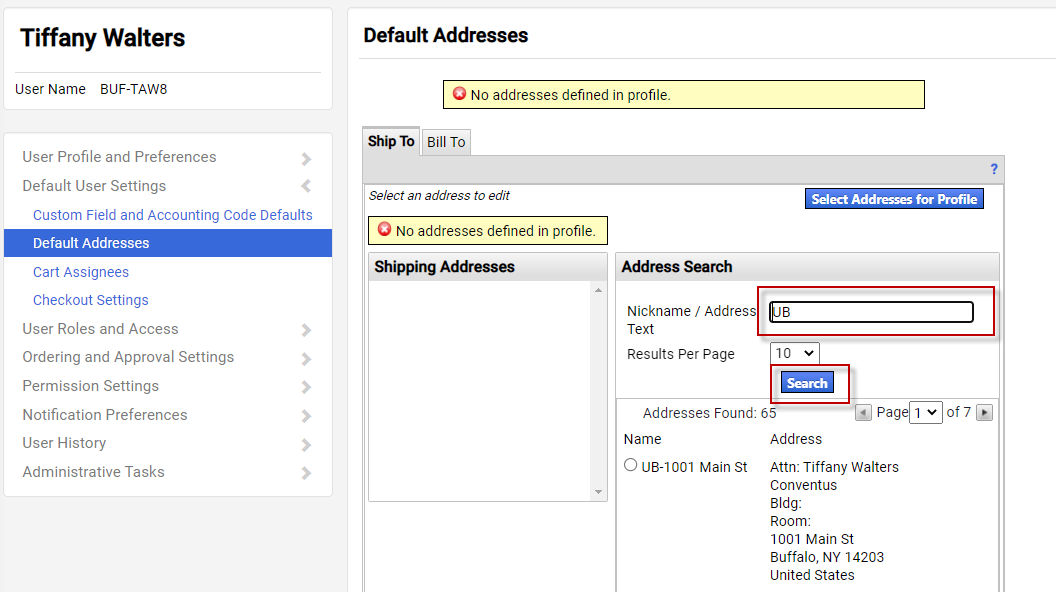
Task: Switch to the Bill To tab
Action: (446, 142)
